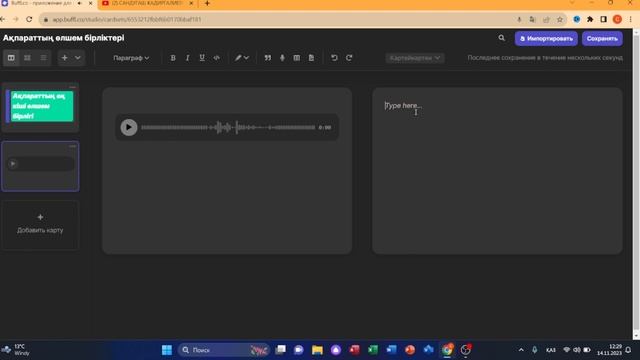Viewport: 640px width, 360px height.
Task: Redo the last edit
Action: 349,58
